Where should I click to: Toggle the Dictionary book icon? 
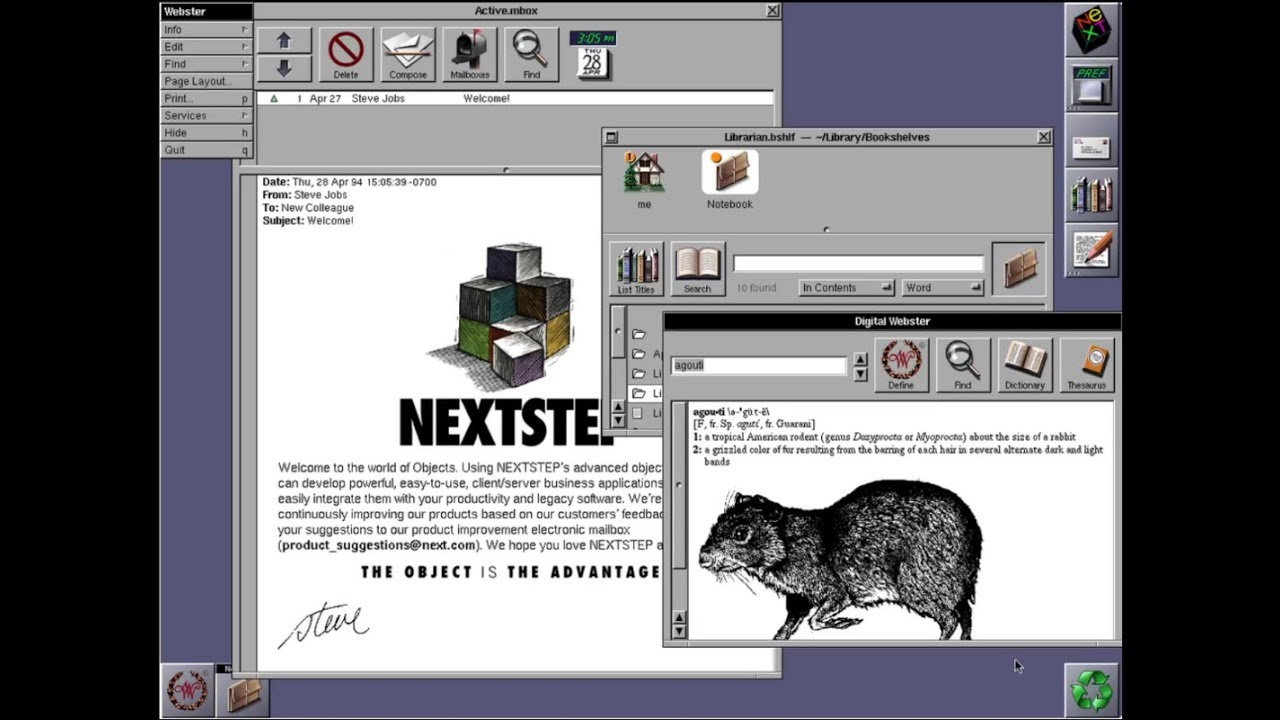tap(1024, 365)
